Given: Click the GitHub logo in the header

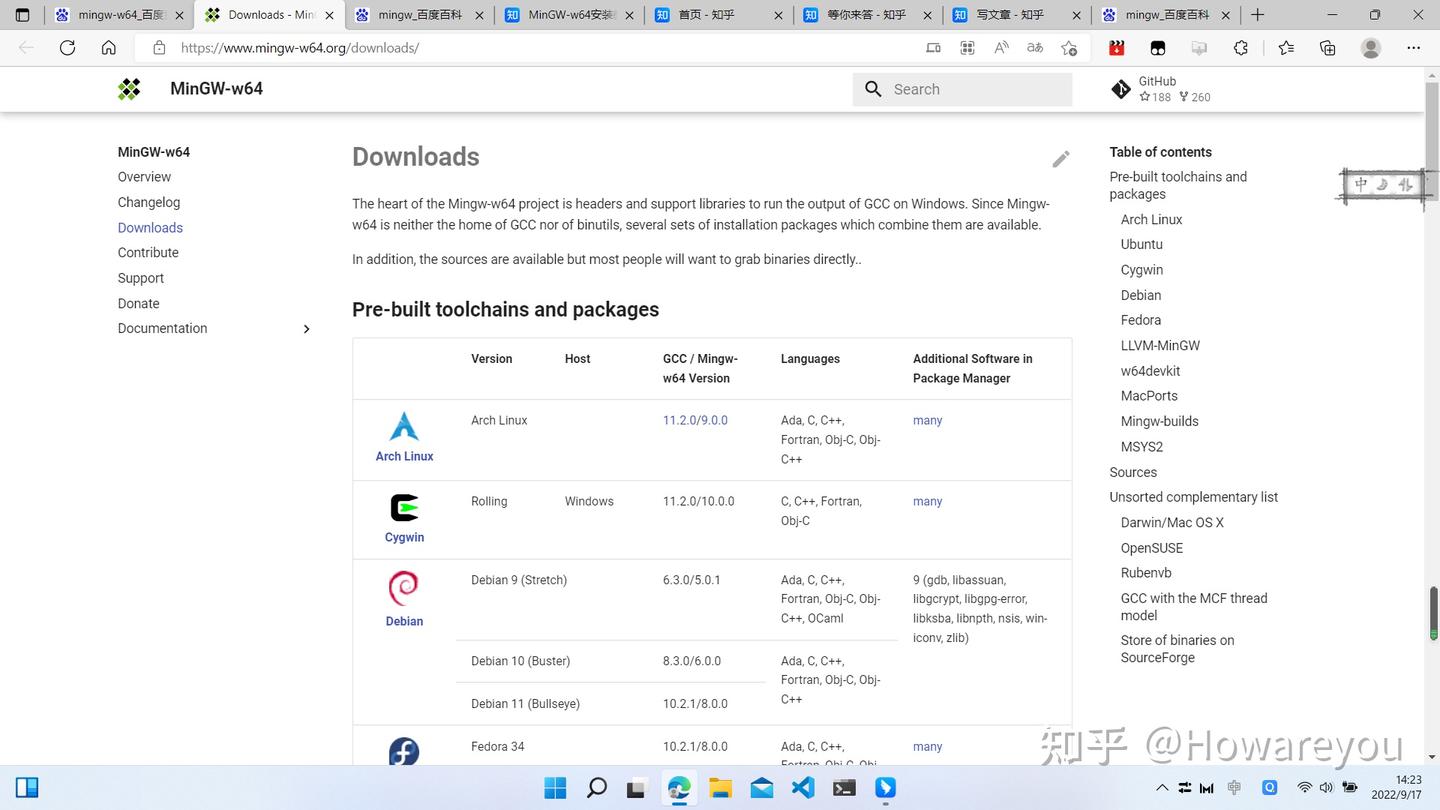Looking at the screenshot, I should (x=1121, y=88).
